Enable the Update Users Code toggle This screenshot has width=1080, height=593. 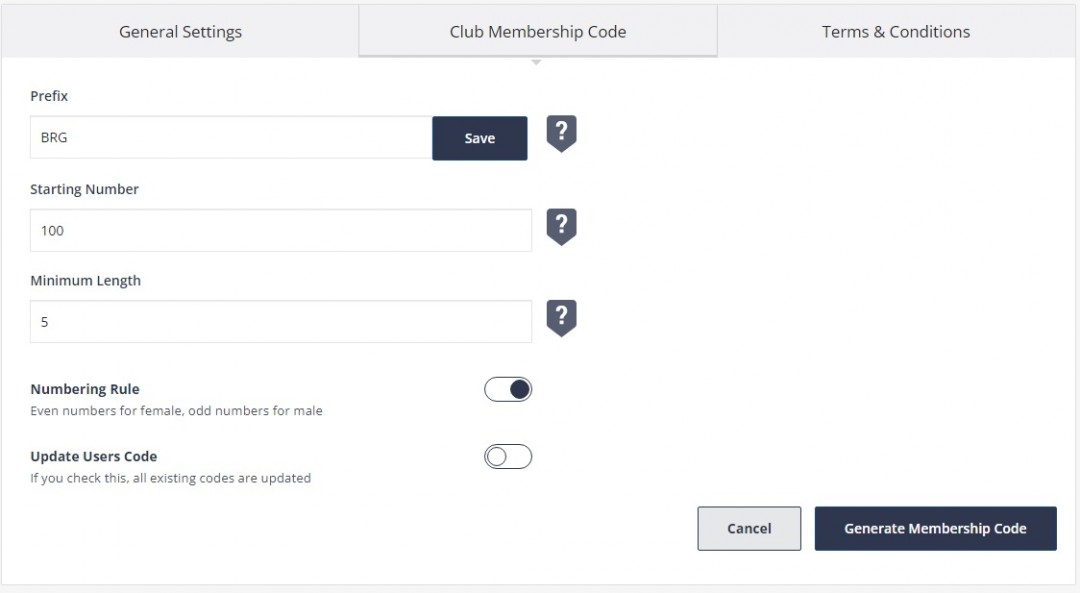508,457
